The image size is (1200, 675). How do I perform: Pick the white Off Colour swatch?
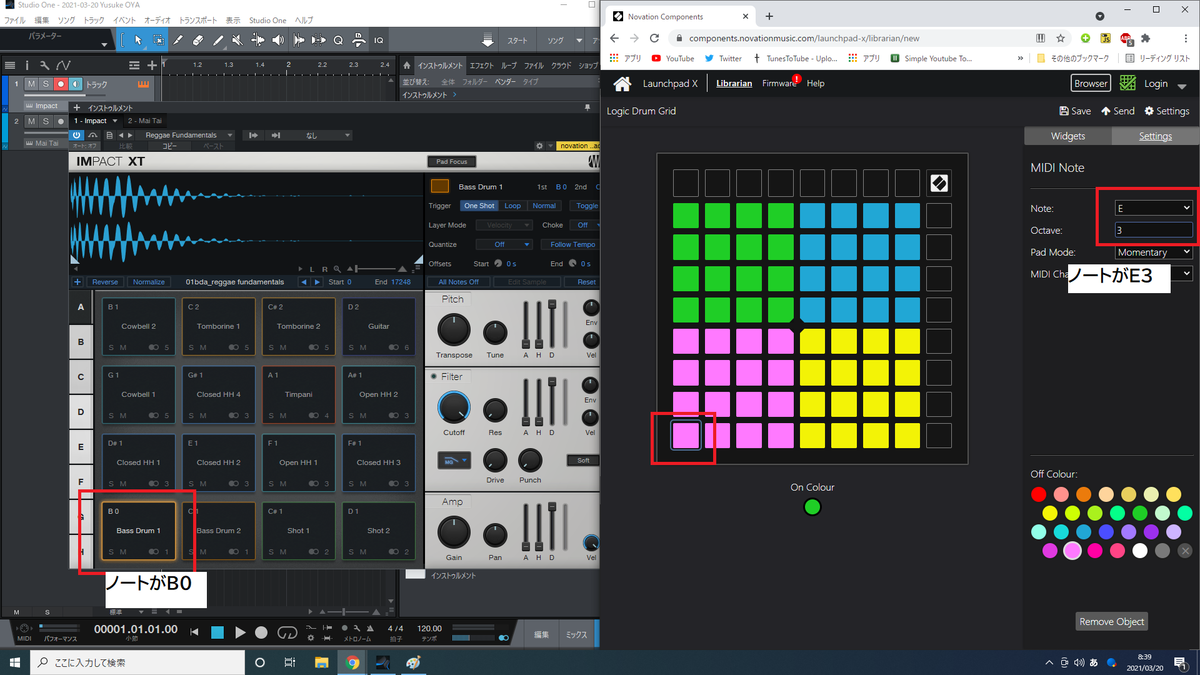click(1140, 550)
